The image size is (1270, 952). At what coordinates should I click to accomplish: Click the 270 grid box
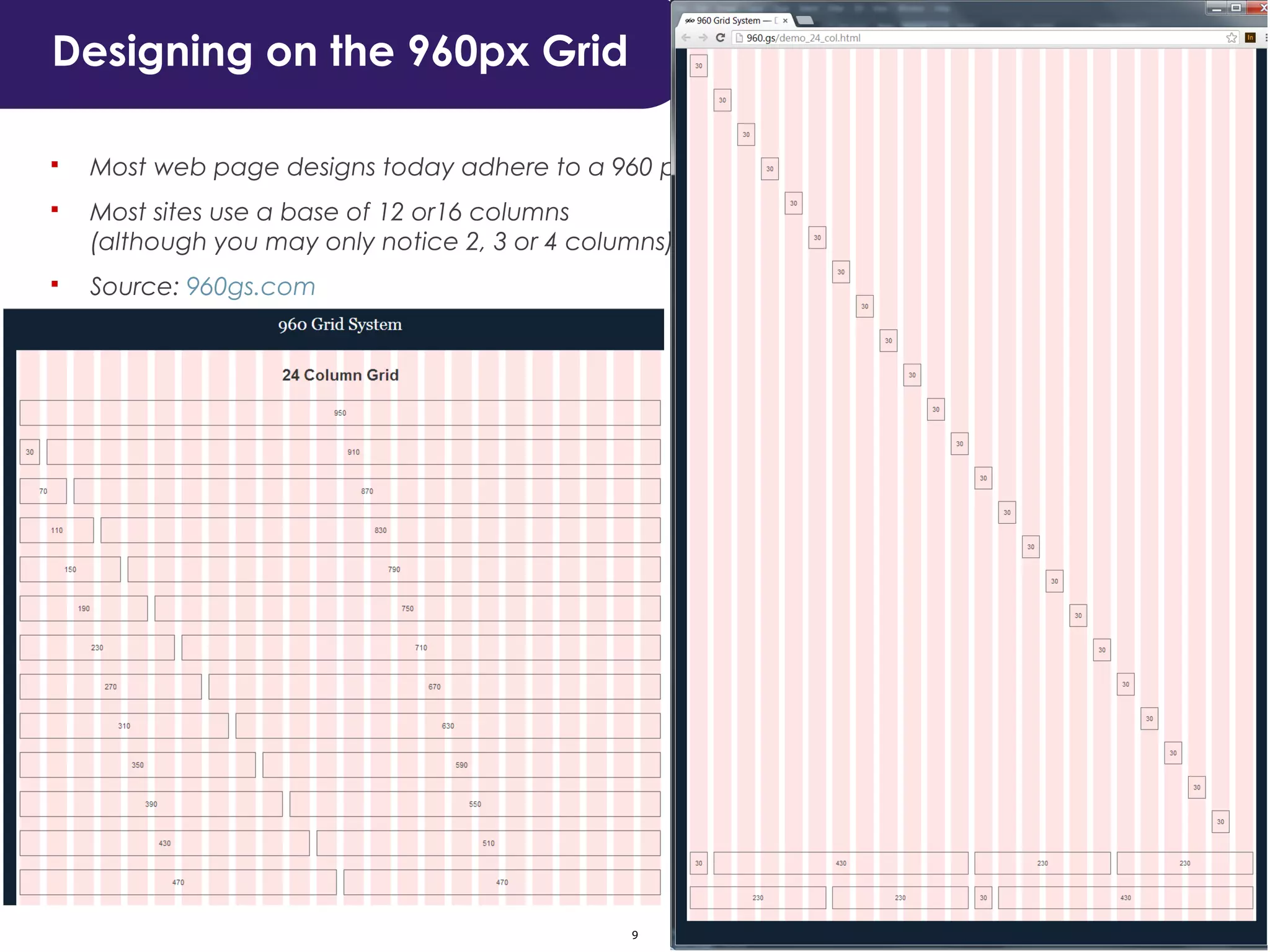tap(110, 686)
